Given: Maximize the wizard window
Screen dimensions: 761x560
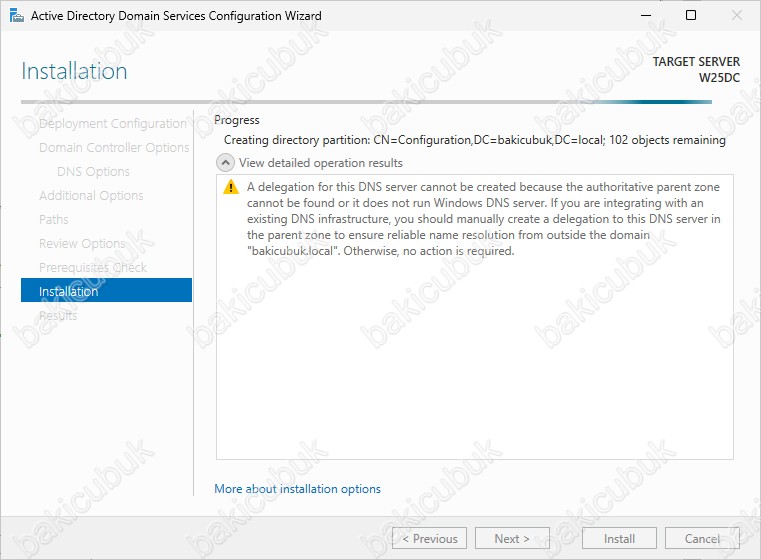Looking at the screenshot, I should tap(691, 16).
